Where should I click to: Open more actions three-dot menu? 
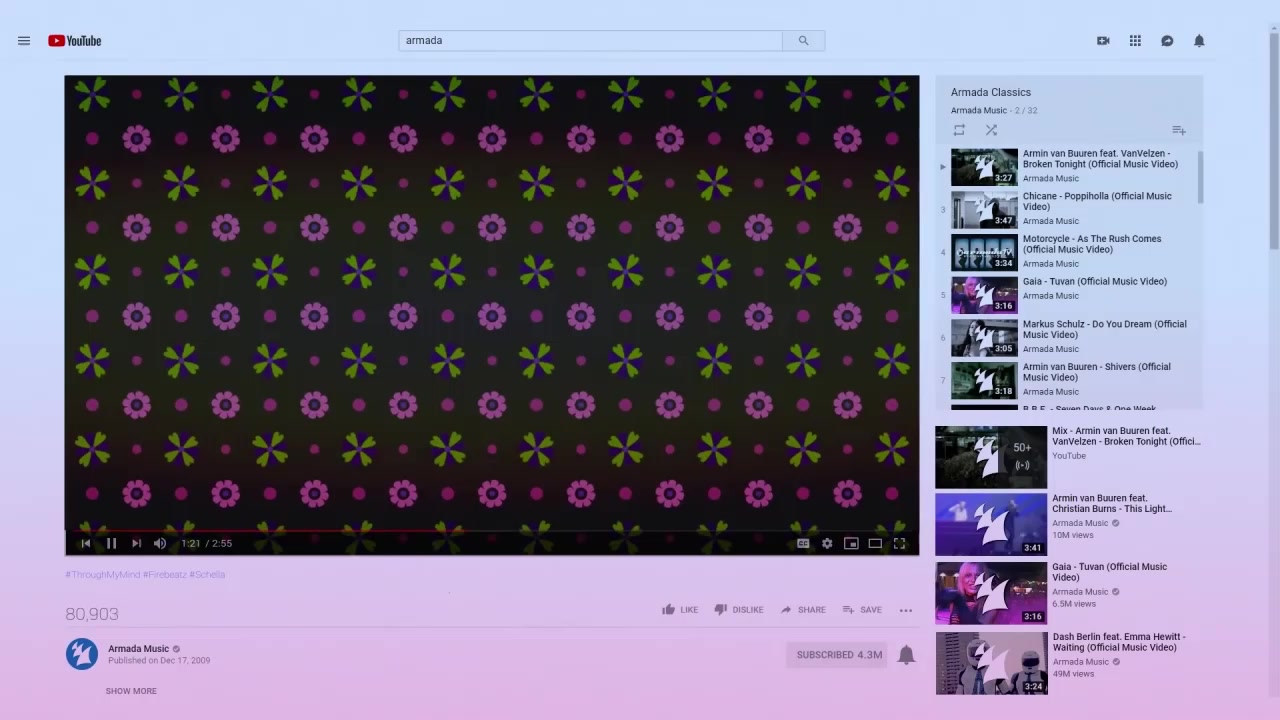click(x=906, y=610)
